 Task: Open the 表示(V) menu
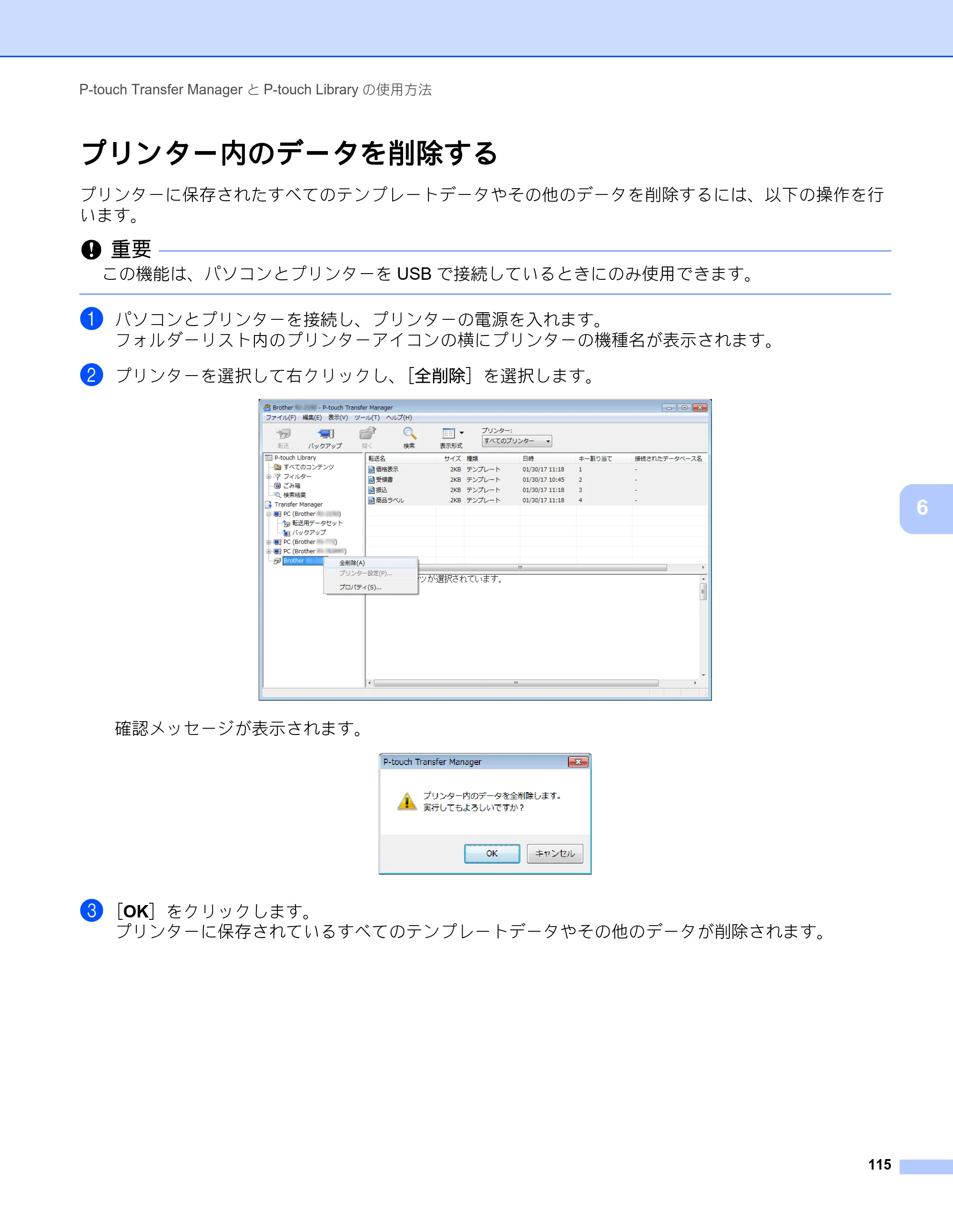338,417
